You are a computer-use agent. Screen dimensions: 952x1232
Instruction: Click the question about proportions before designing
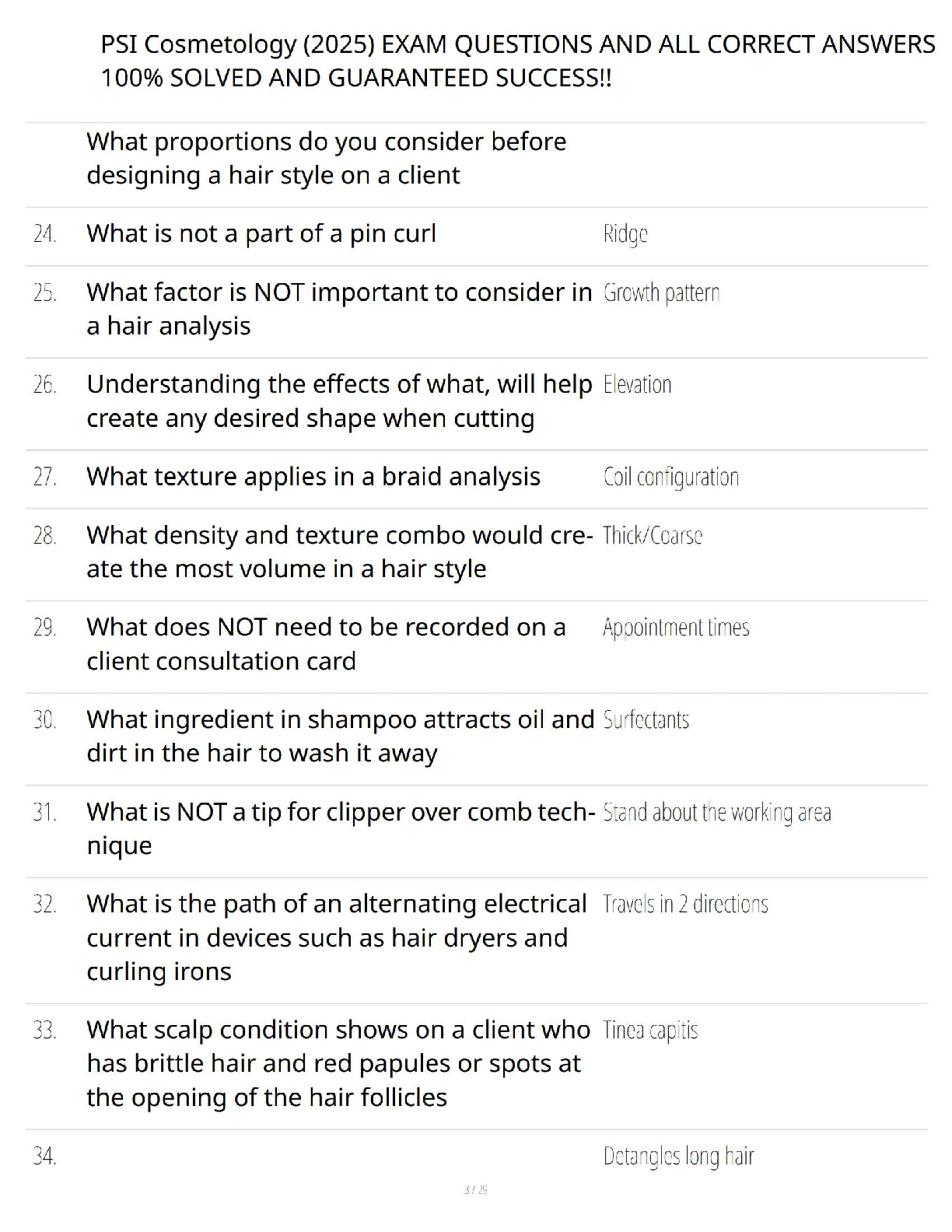coord(327,158)
